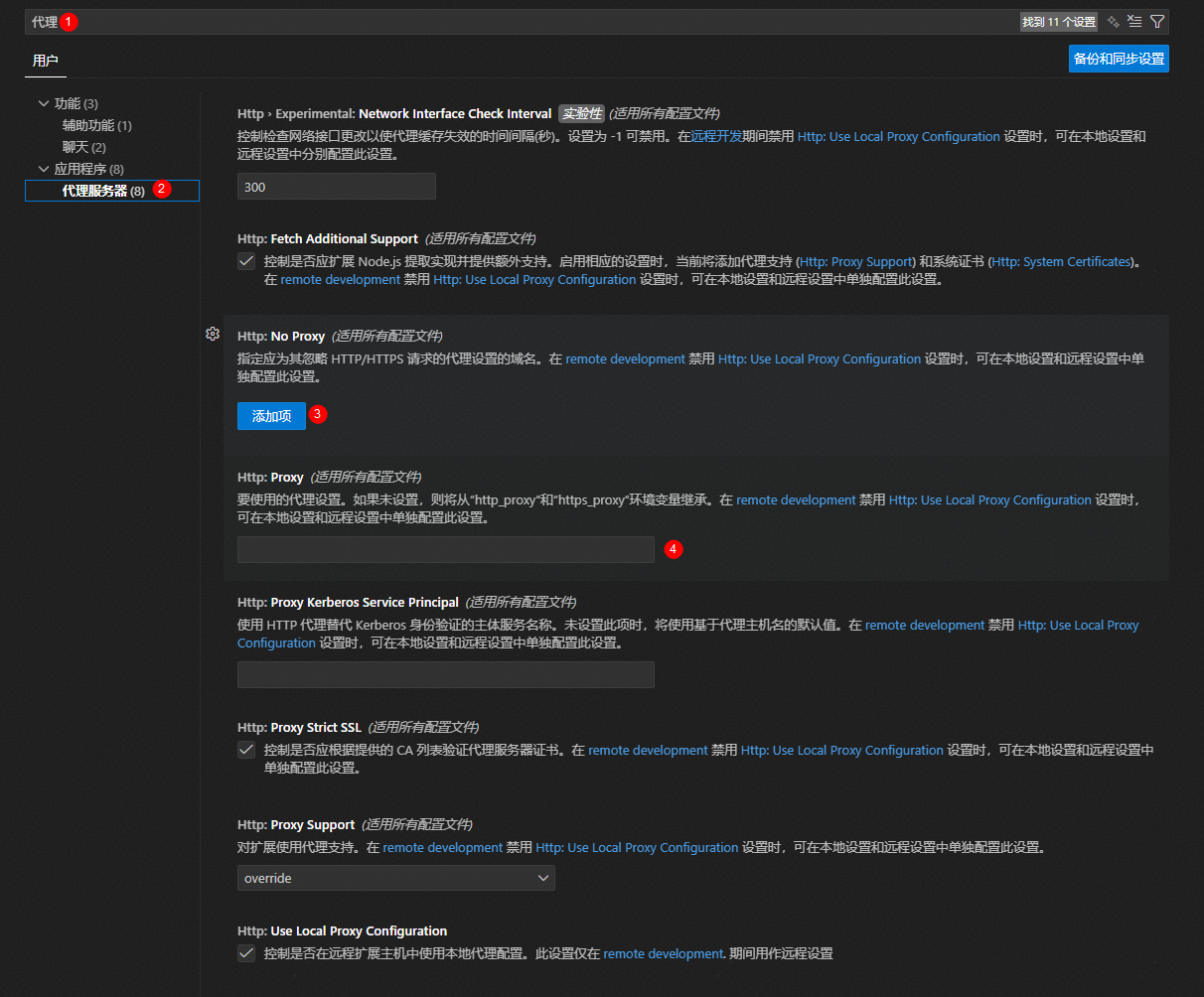Toggle Http: Fetch Additional Support checkbox
Image resolution: width=1204 pixels, height=997 pixels.
tap(246, 262)
